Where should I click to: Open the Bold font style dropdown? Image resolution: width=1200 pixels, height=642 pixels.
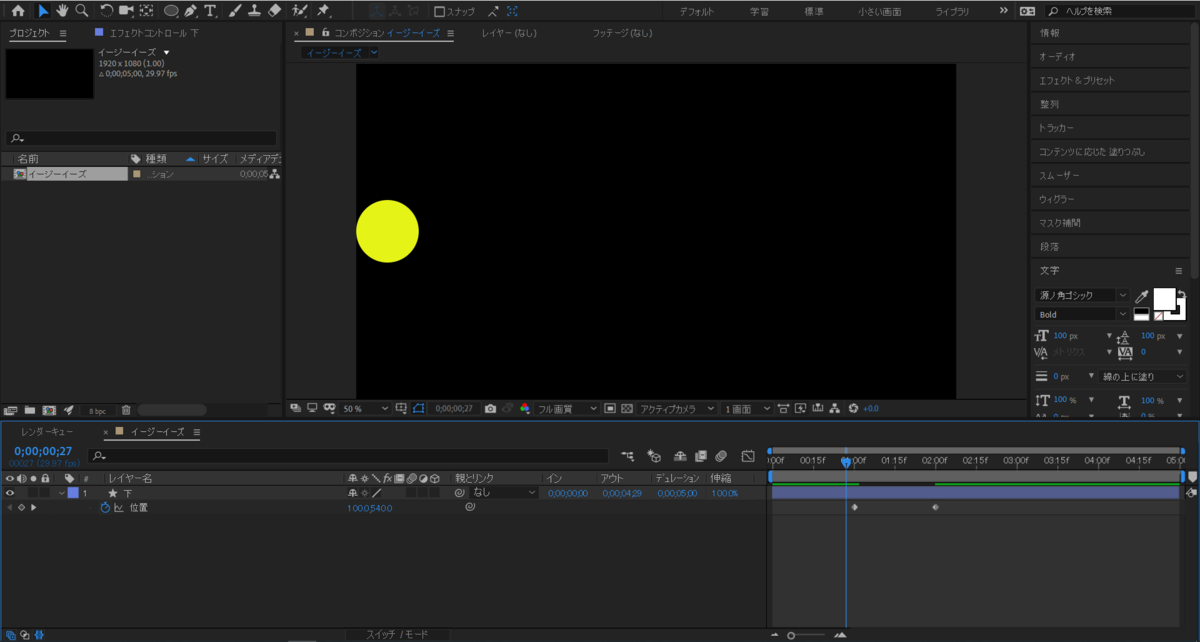coord(1082,314)
